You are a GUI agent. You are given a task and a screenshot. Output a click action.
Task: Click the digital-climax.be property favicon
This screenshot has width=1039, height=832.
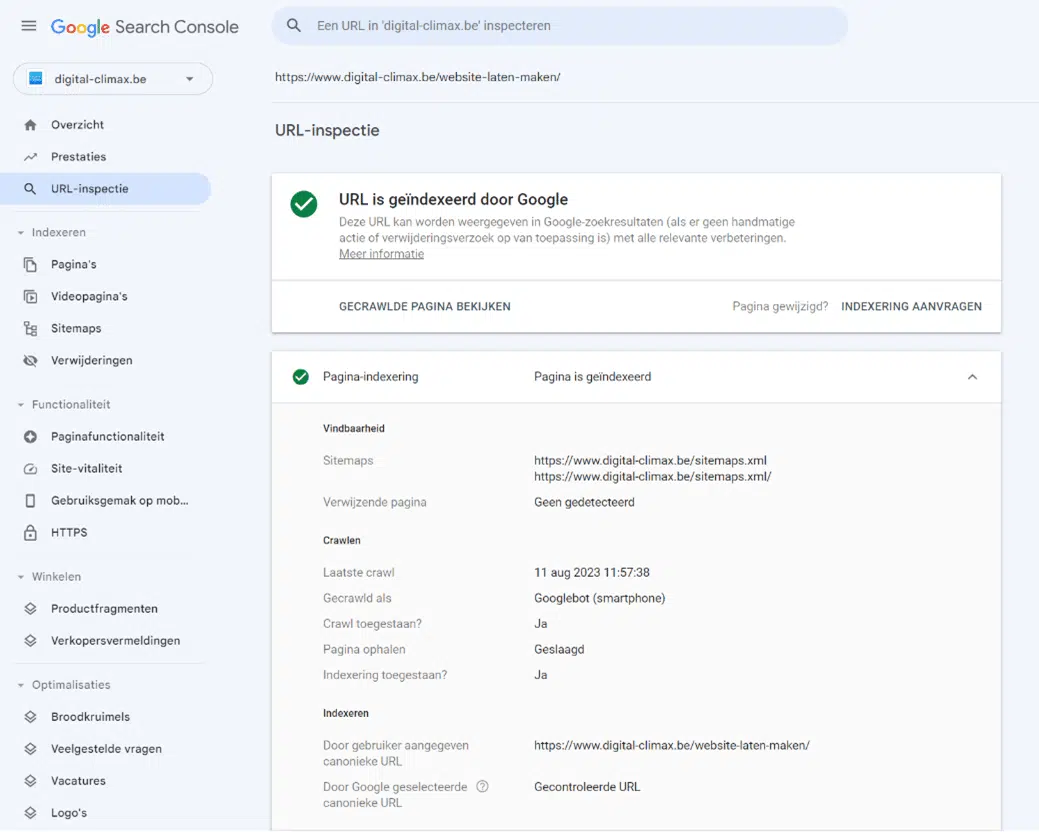pyautogui.click(x=36, y=79)
